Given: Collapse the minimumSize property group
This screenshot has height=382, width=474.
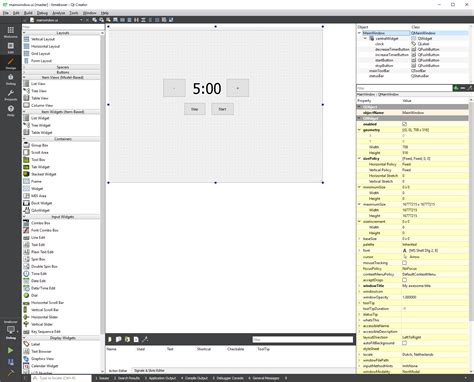Looking at the screenshot, I should (x=359, y=187).
